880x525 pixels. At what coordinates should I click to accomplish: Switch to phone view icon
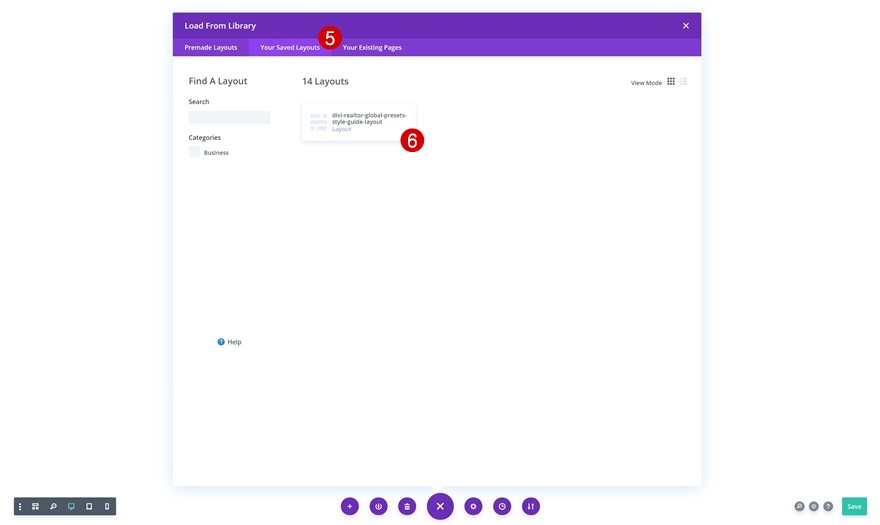point(107,506)
